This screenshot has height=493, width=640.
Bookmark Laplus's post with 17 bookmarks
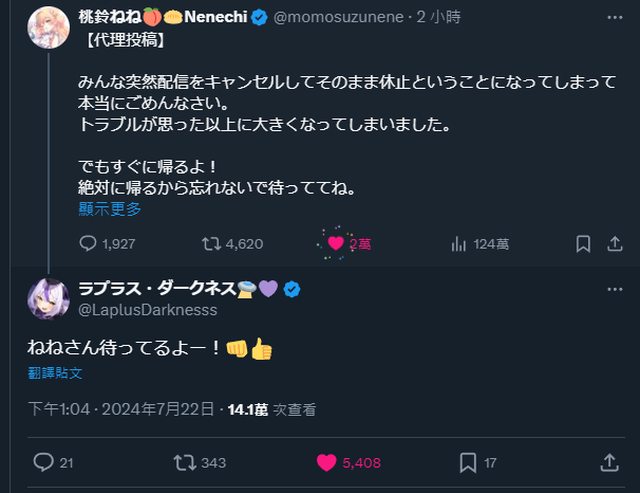click(468, 462)
